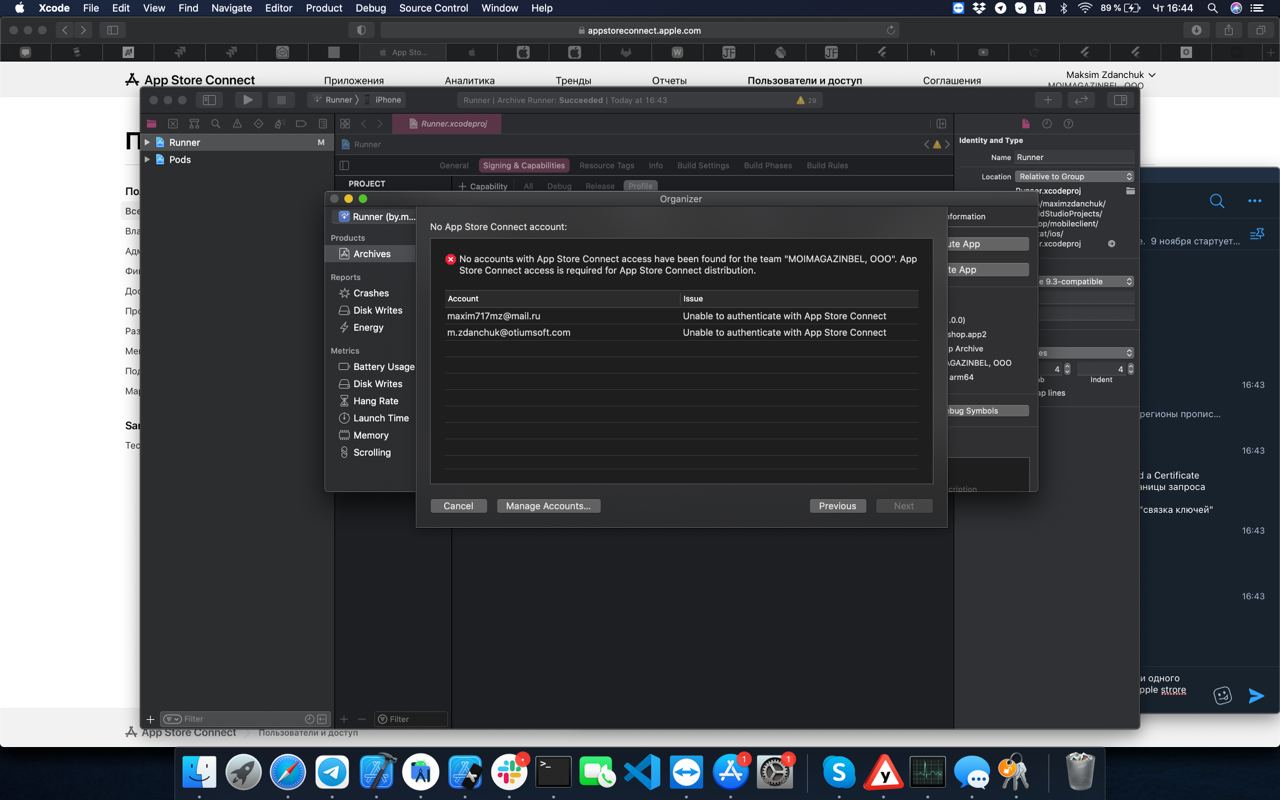Select Memory in Organizer sidebar
The width and height of the screenshot is (1280, 800).
click(370, 435)
